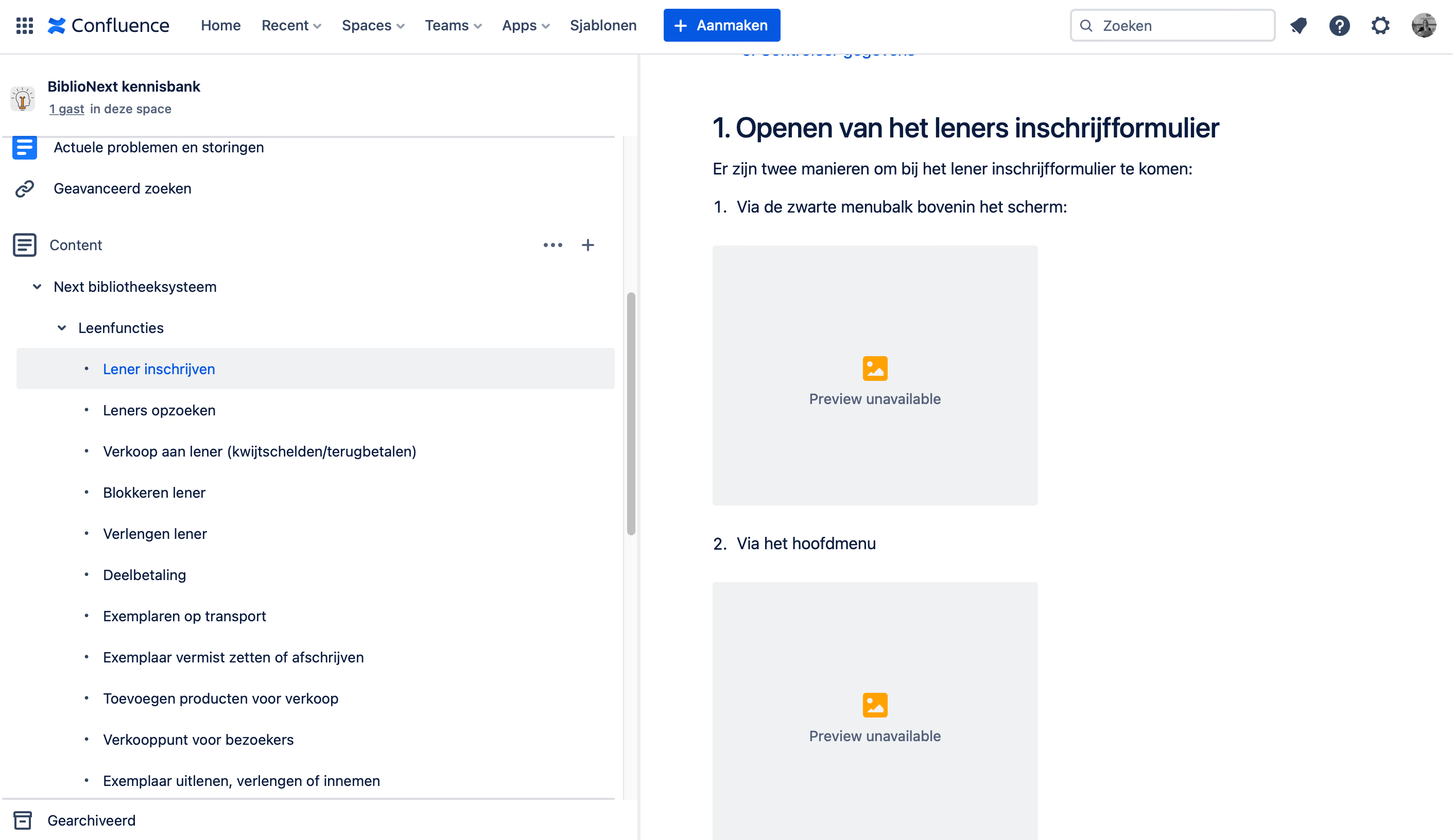Click the Aanmaken create button
Image resolution: width=1453 pixels, height=840 pixels.
pos(722,25)
